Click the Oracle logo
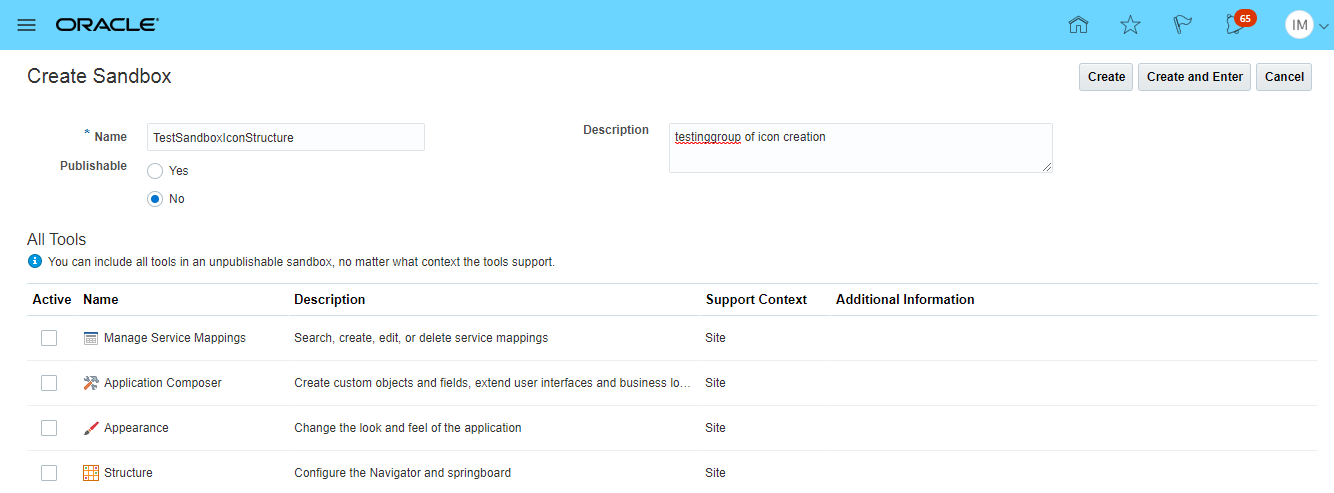Viewport: 1334px width, 493px height. point(107,25)
